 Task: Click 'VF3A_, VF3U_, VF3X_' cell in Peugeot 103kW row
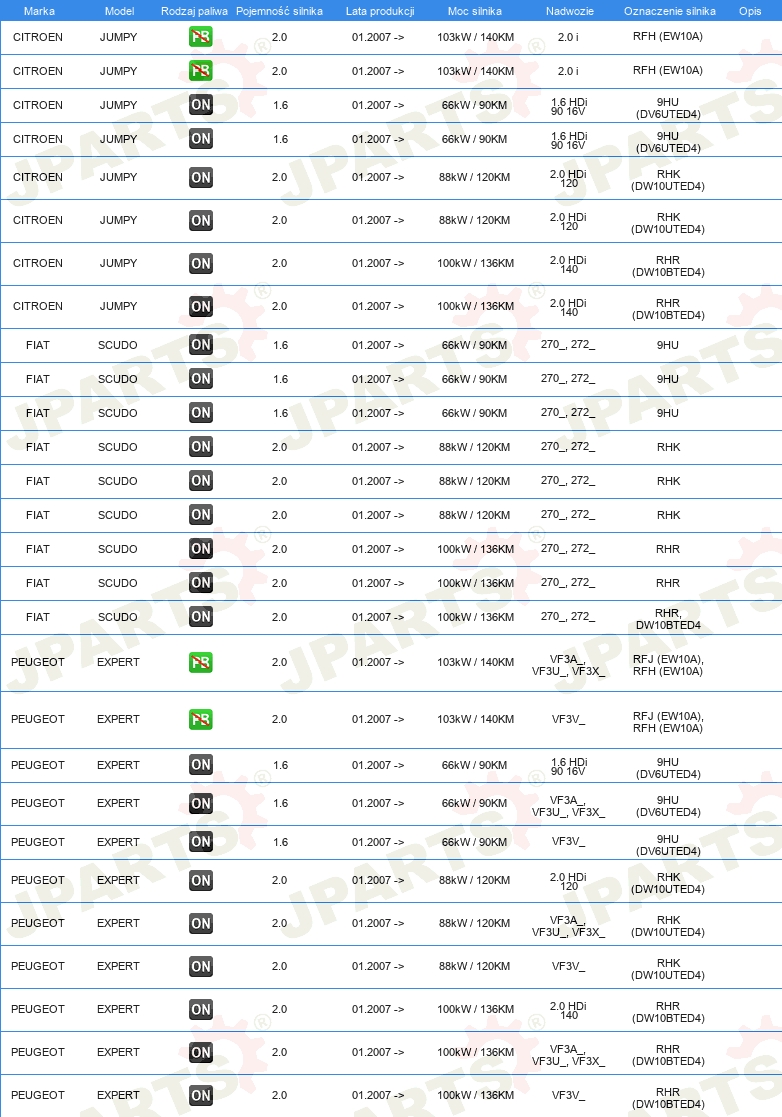pyautogui.click(x=568, y=665)
